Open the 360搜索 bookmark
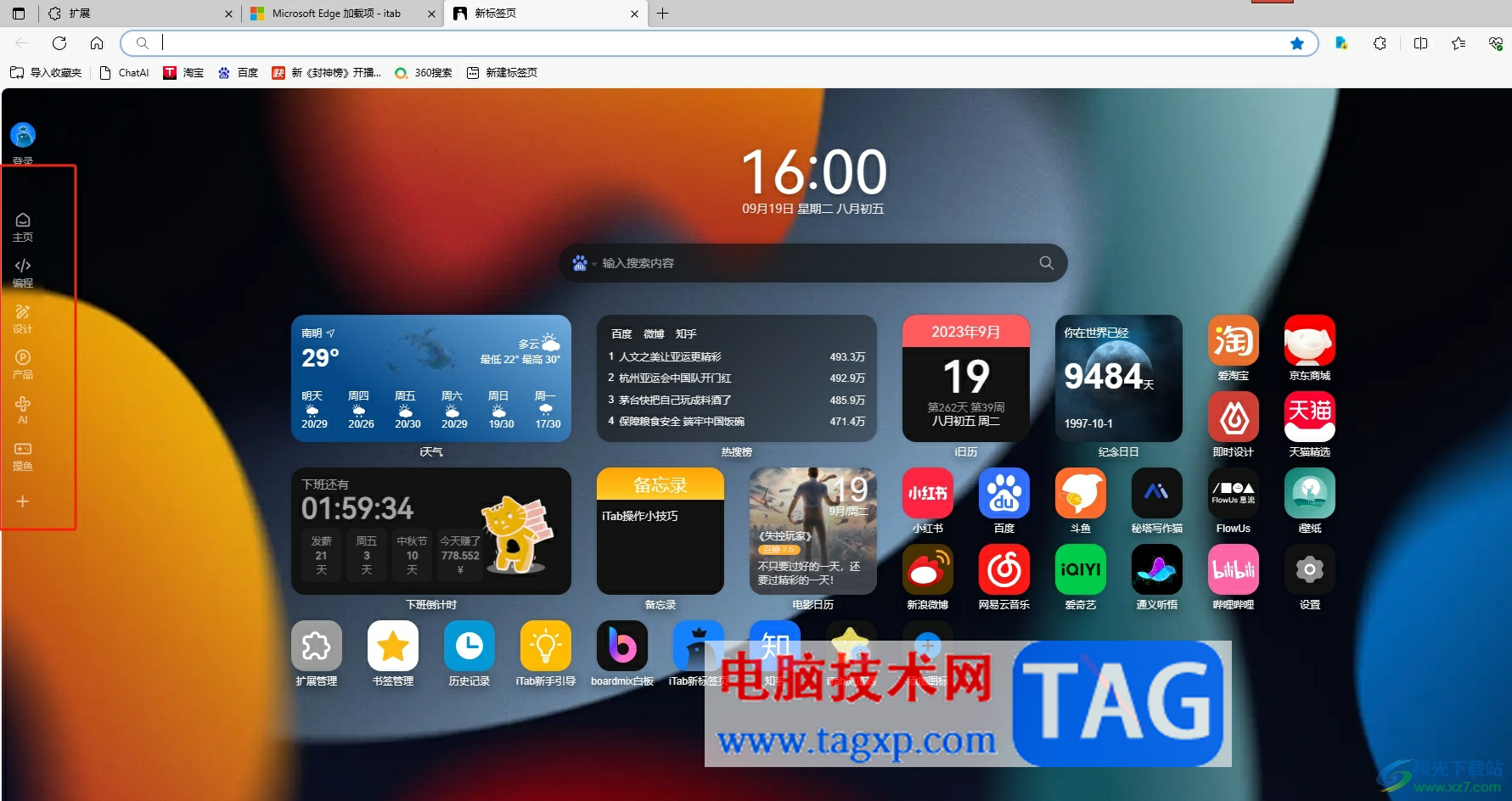The height and width of the screenshot is (801, 1512). click(x=424, y=73)
